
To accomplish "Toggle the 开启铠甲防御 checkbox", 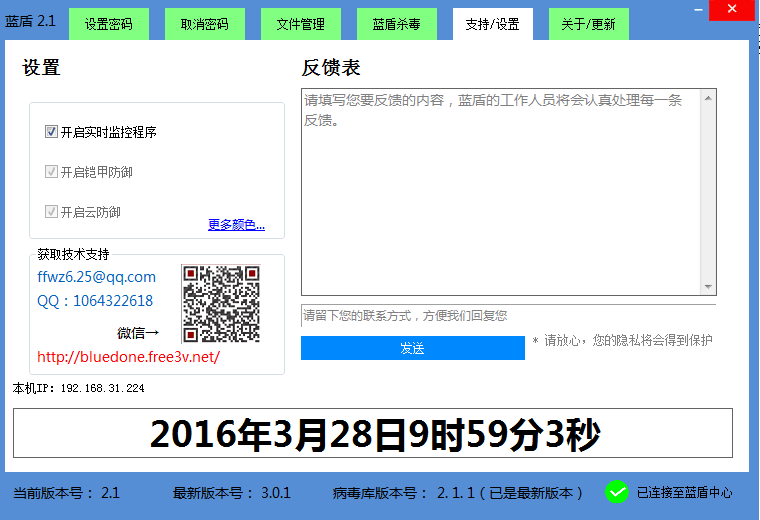I will click(x=52, y=172).
